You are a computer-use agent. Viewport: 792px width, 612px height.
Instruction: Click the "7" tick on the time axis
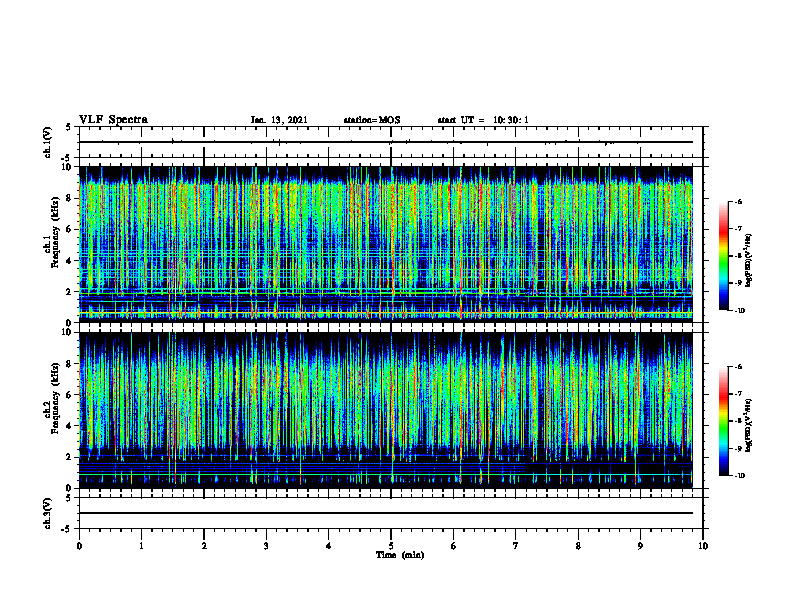pyautogui.click(x=516, y=546)
